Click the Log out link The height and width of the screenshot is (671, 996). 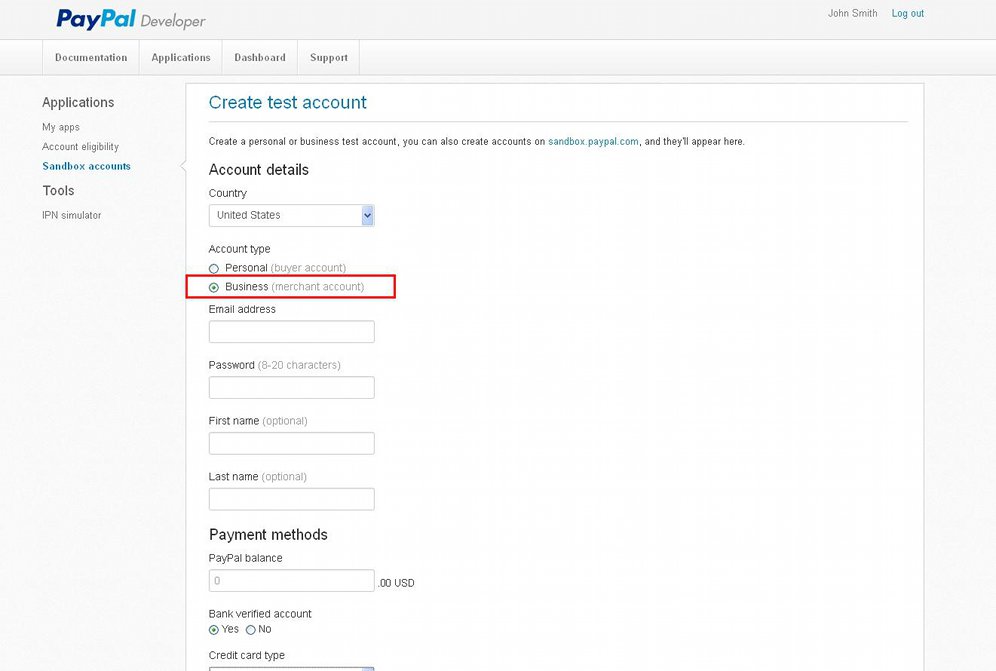click(x=907, y=13)
